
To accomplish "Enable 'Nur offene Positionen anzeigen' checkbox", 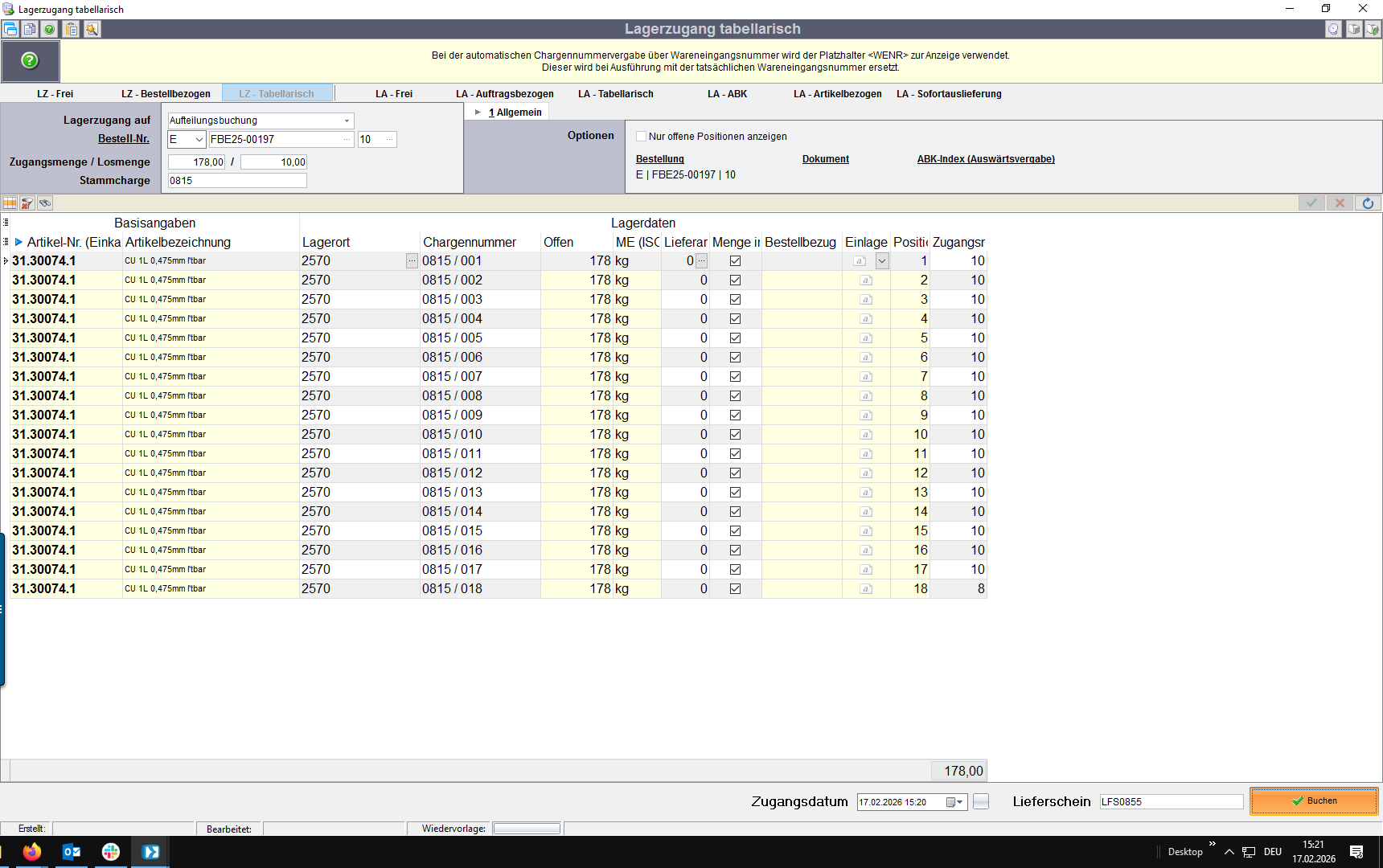I will click(x=641, y=137).
